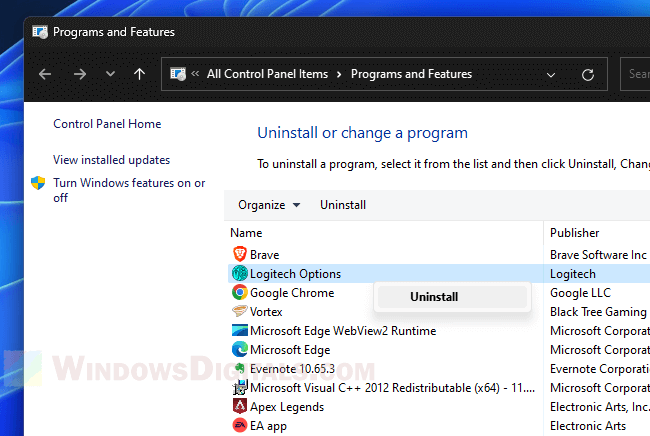This screenshot has height=436, width=650.
Task: Select the EA app program name
Action: [268, 426]
